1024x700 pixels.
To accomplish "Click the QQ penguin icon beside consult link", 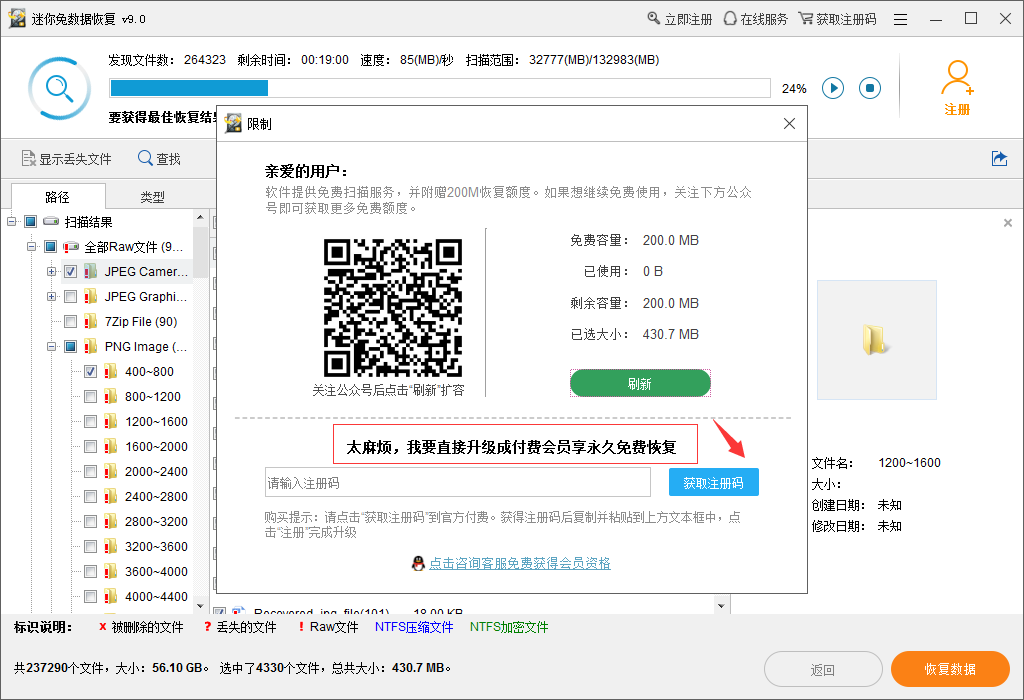I will pos(418,563).
